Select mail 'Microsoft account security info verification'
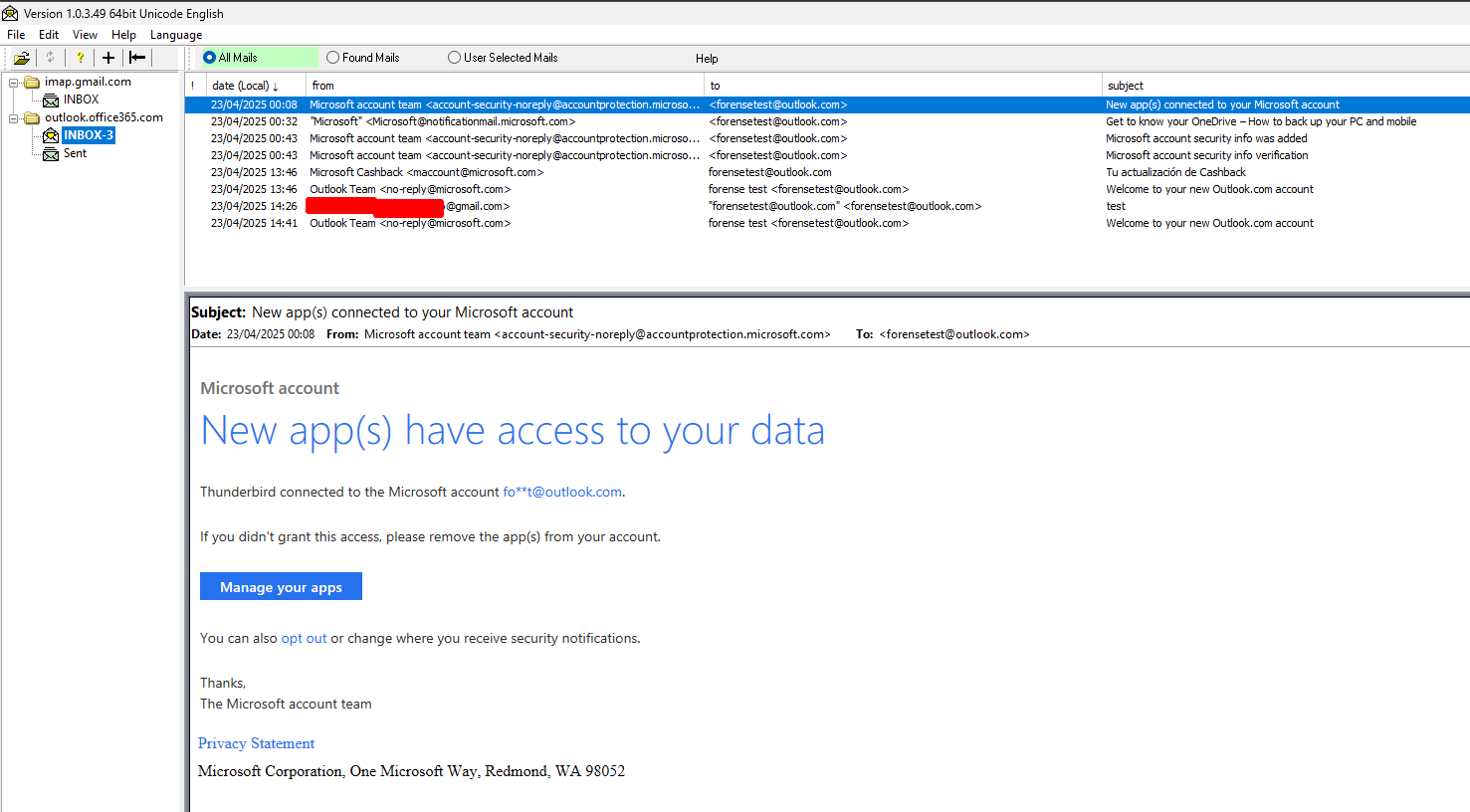 coord(827,155)
